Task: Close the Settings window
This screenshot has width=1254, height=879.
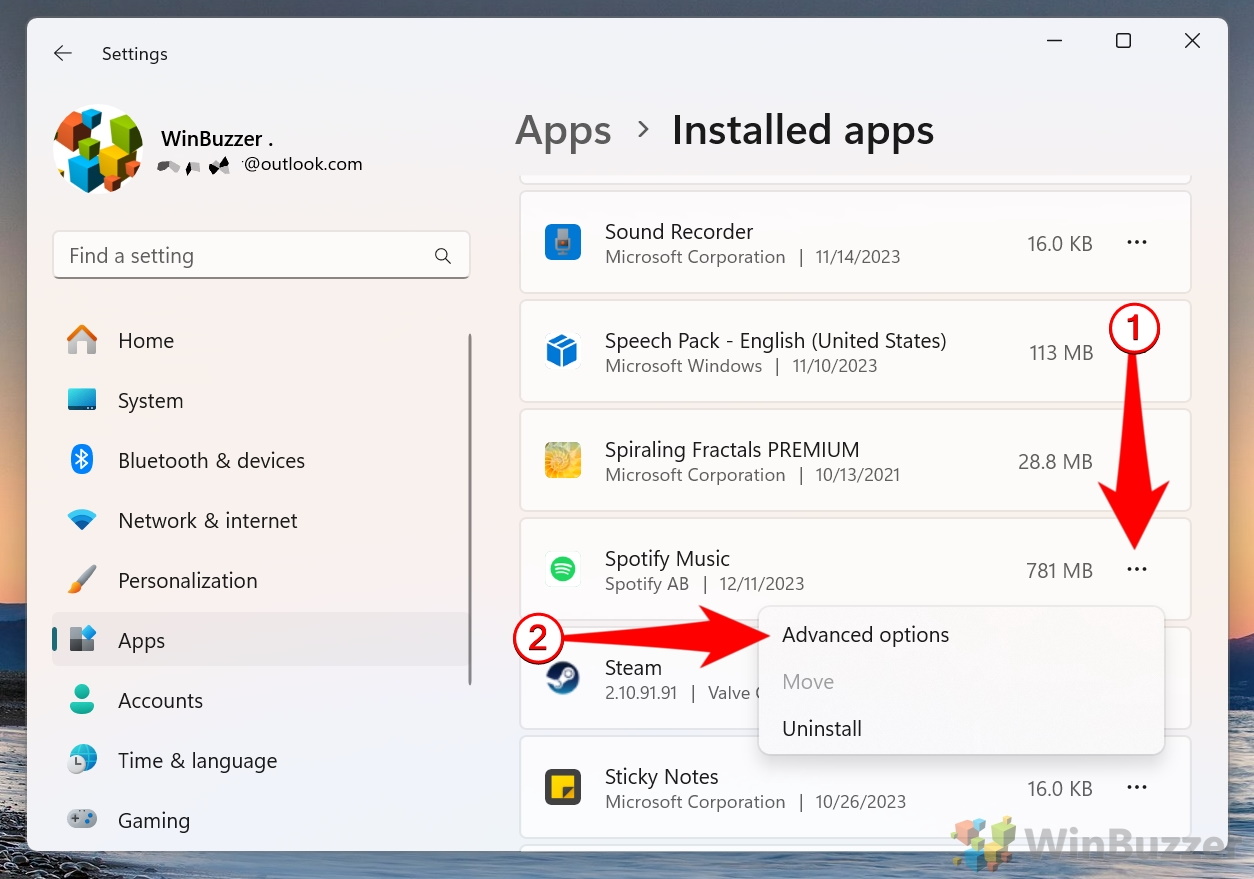Action: [1192, 41]
